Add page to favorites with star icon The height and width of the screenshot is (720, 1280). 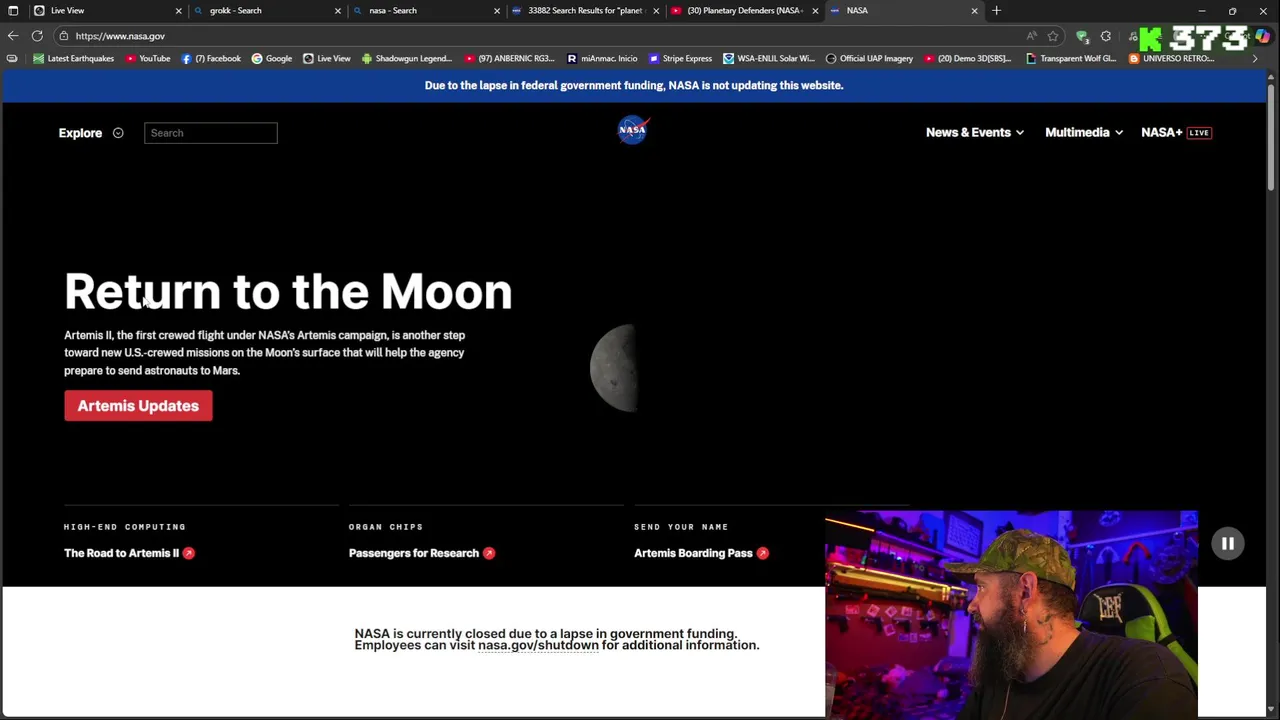pyautogui.click(x=1053, y=36)
